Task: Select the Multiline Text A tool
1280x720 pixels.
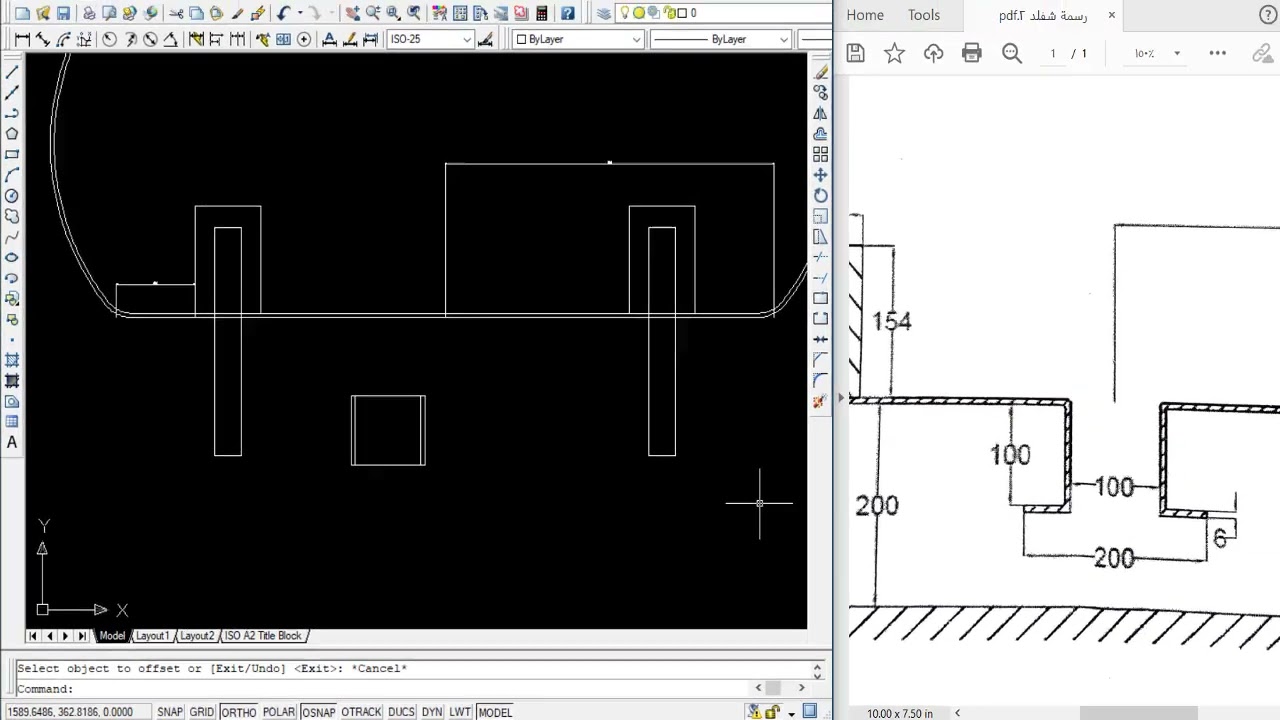Action: coord(12,442)
